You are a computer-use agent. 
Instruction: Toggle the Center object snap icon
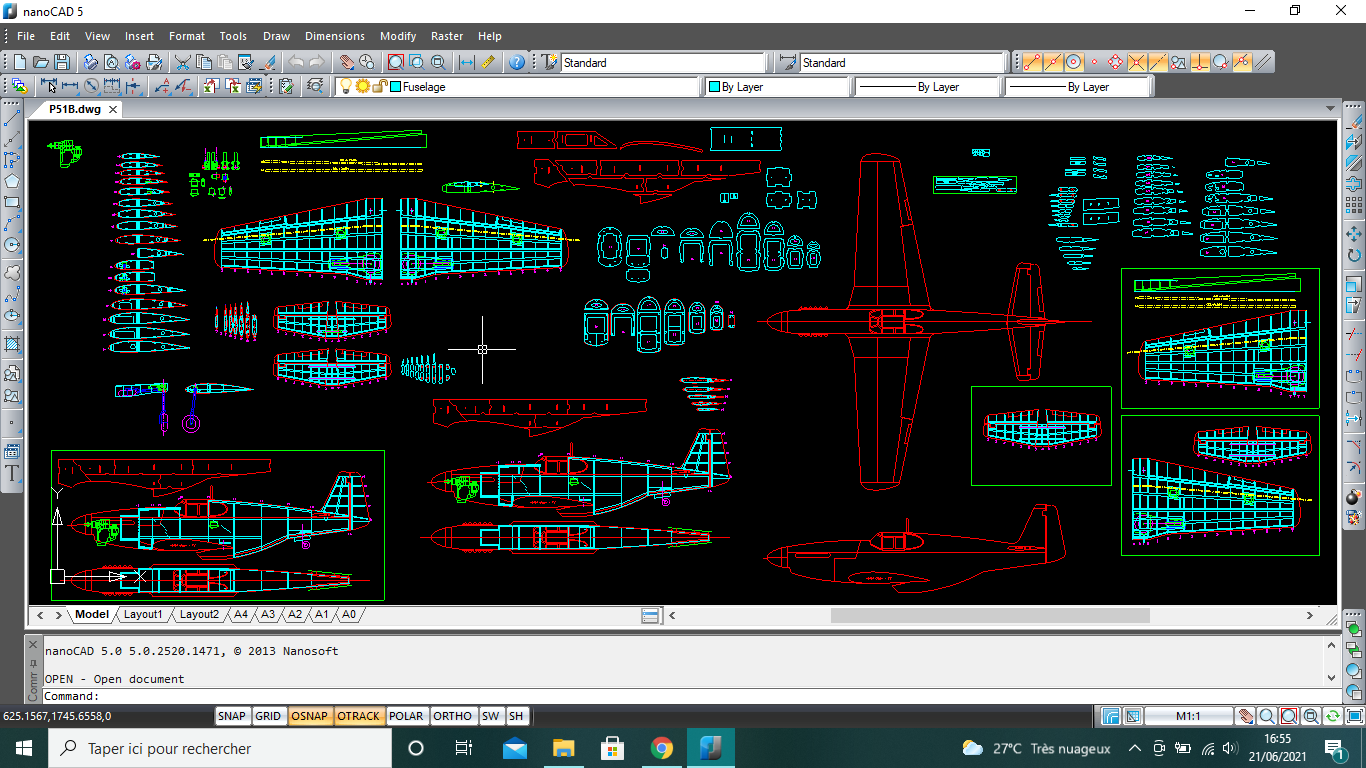(1074, 62)
